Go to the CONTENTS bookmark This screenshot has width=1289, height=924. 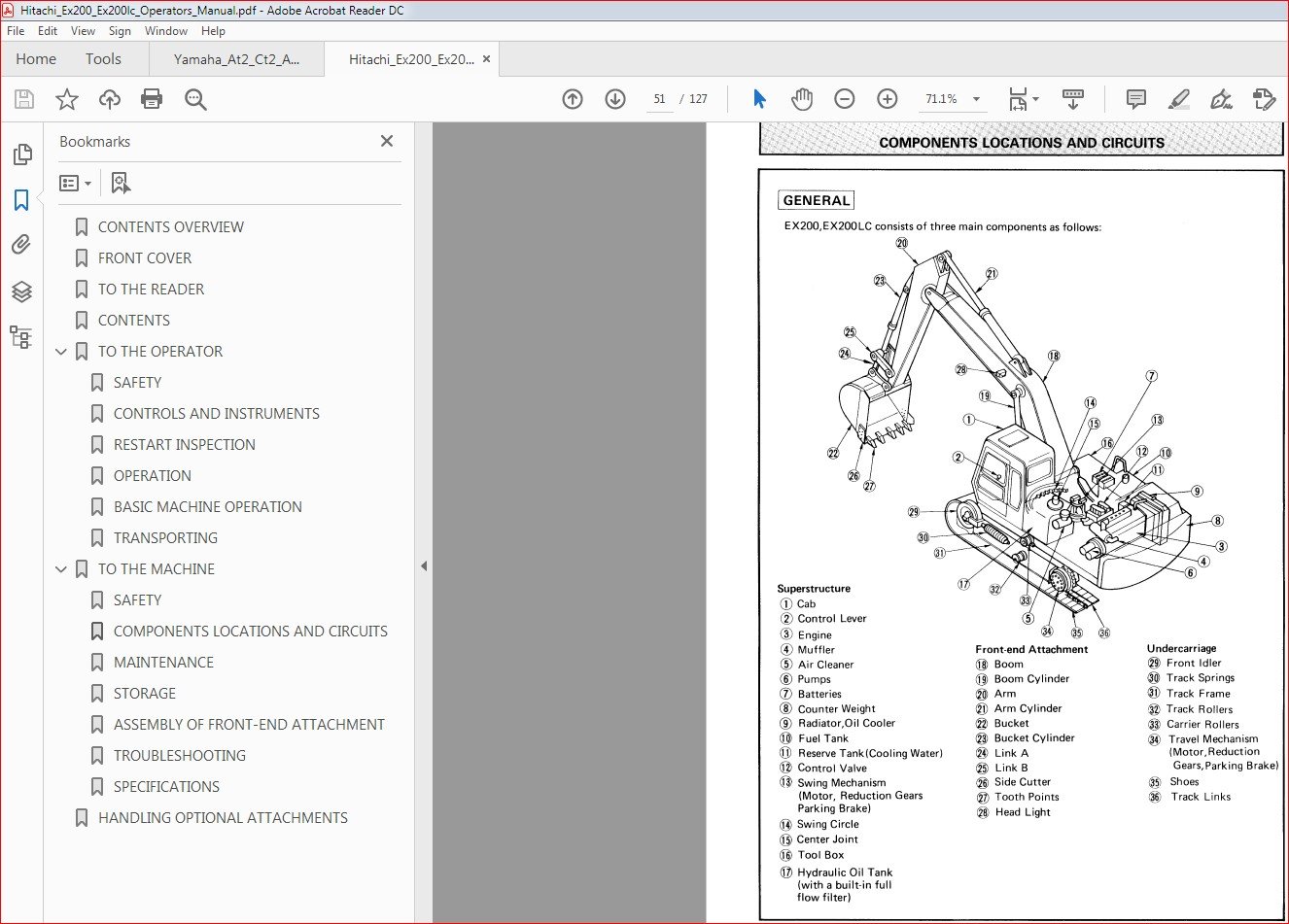pos(134,321)
